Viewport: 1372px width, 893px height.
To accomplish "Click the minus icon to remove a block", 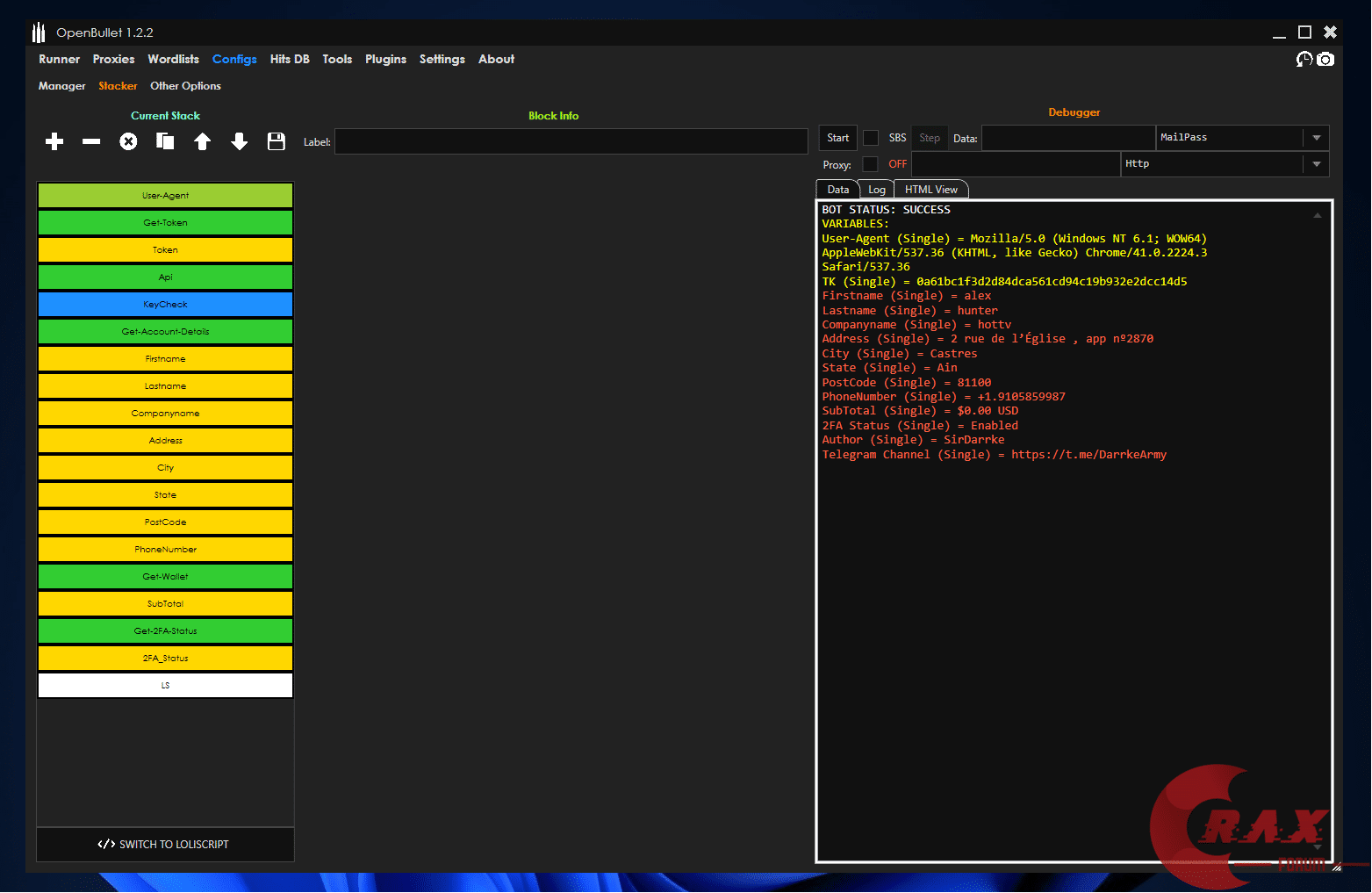I will pos(91,141).
